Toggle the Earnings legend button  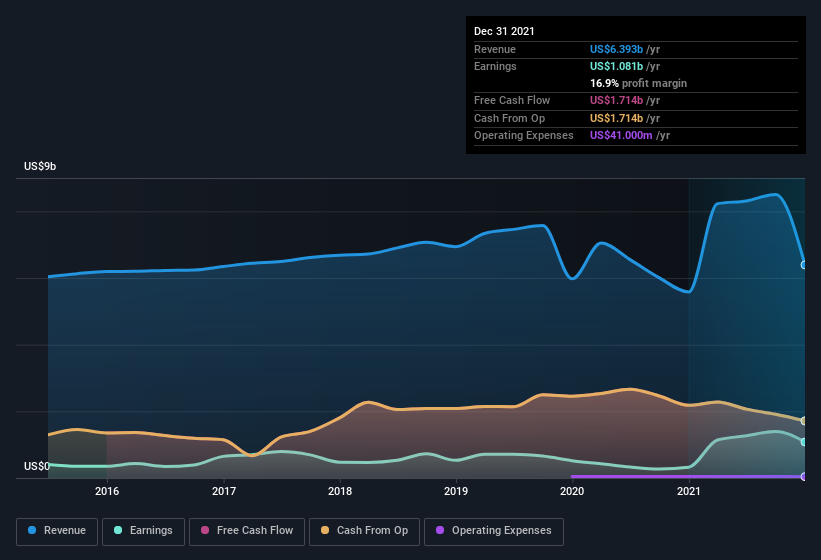[x=143, y=531]
